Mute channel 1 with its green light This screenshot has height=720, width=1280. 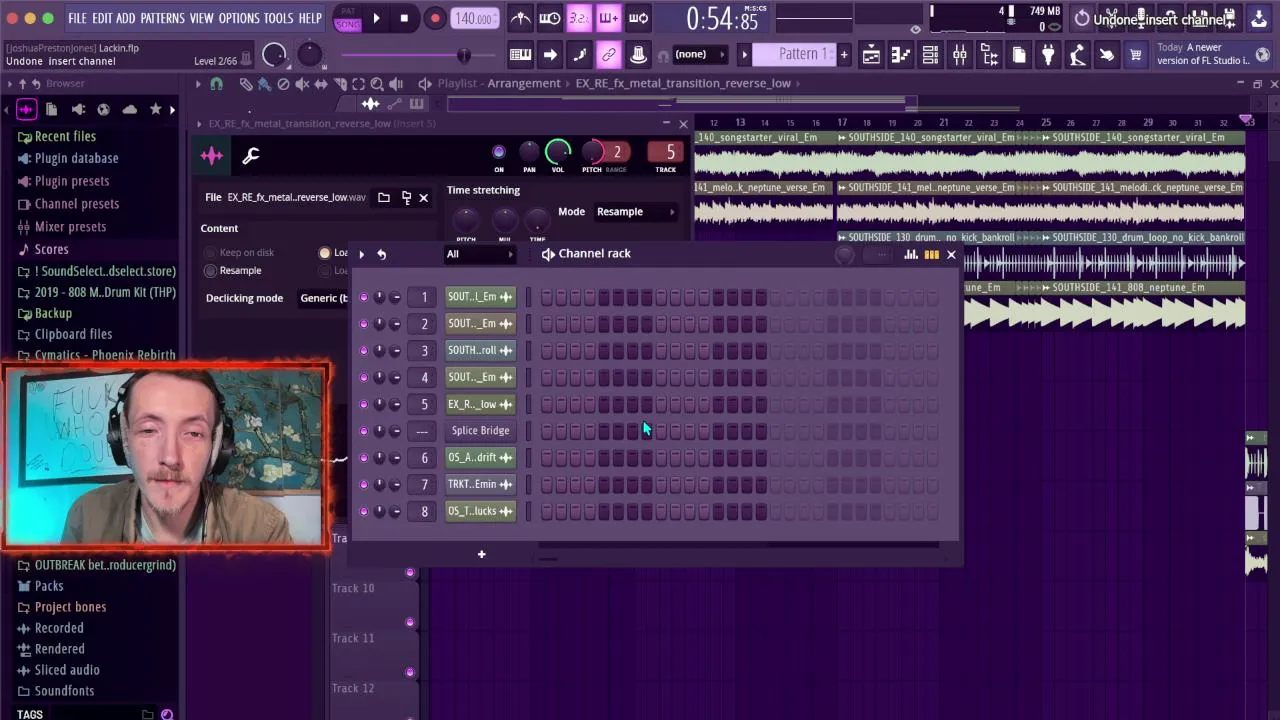(x=363, y=297)
